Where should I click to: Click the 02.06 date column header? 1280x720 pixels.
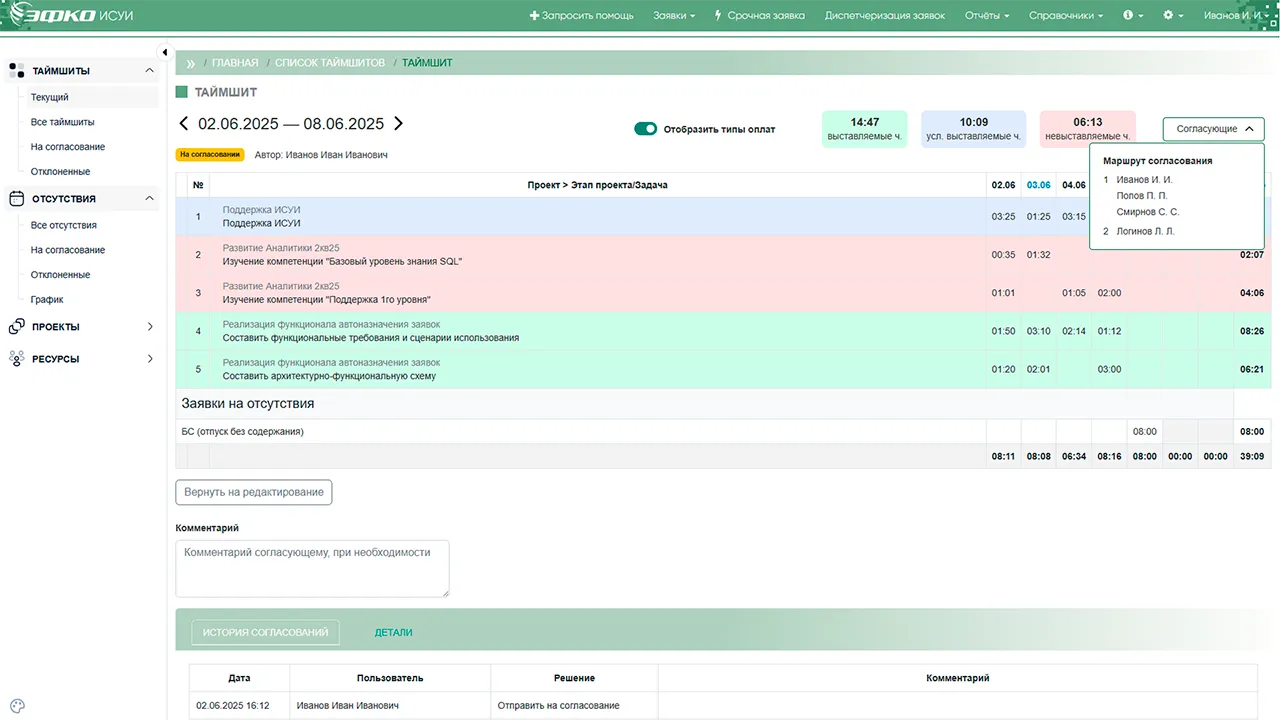[x=1003, y=185]
